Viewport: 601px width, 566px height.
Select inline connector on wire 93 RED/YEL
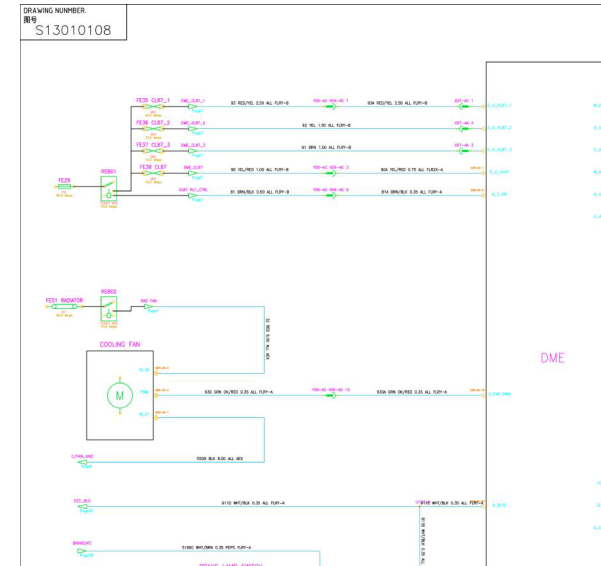point(331,107)
